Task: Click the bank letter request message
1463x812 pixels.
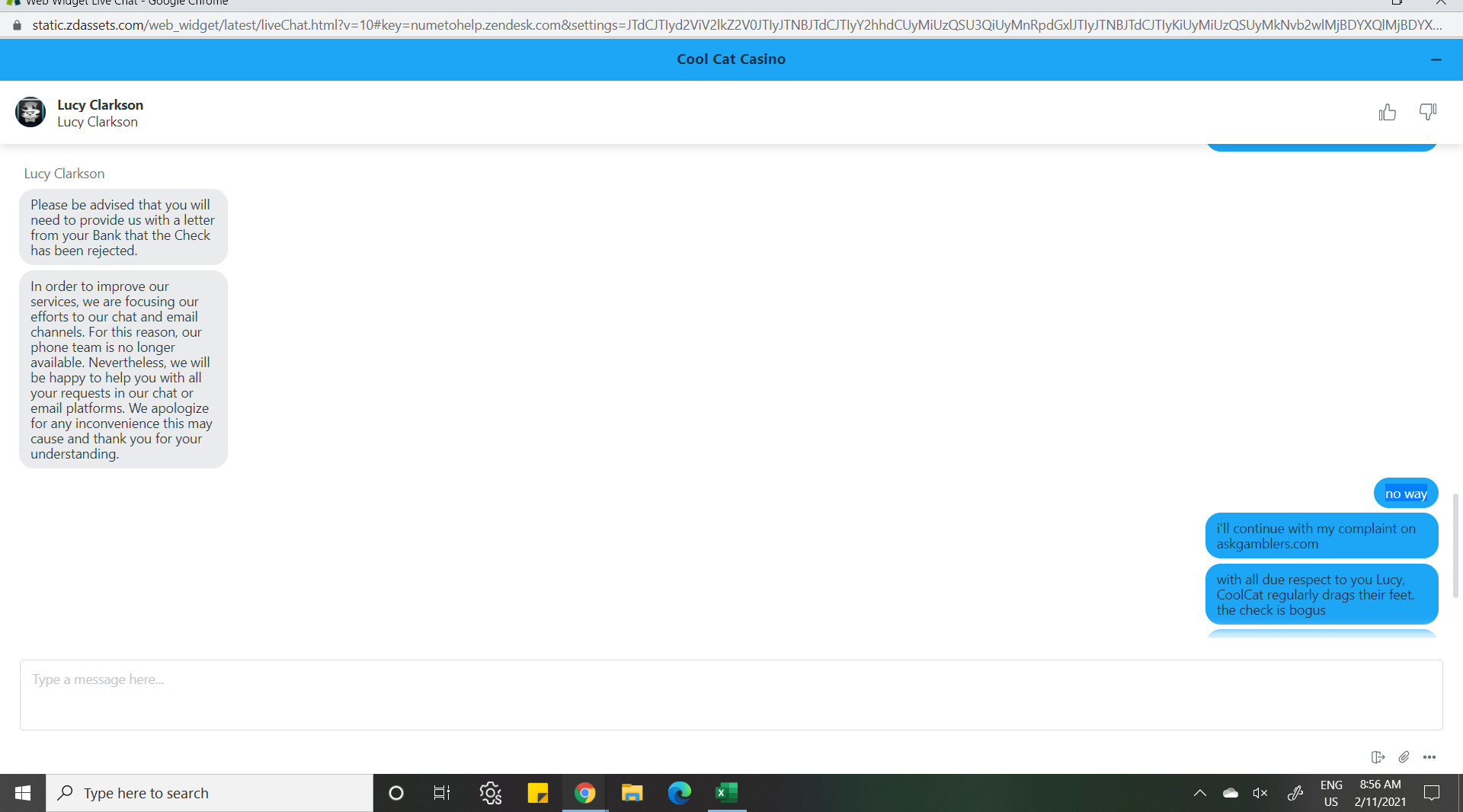Action: [x=123, y=227]
